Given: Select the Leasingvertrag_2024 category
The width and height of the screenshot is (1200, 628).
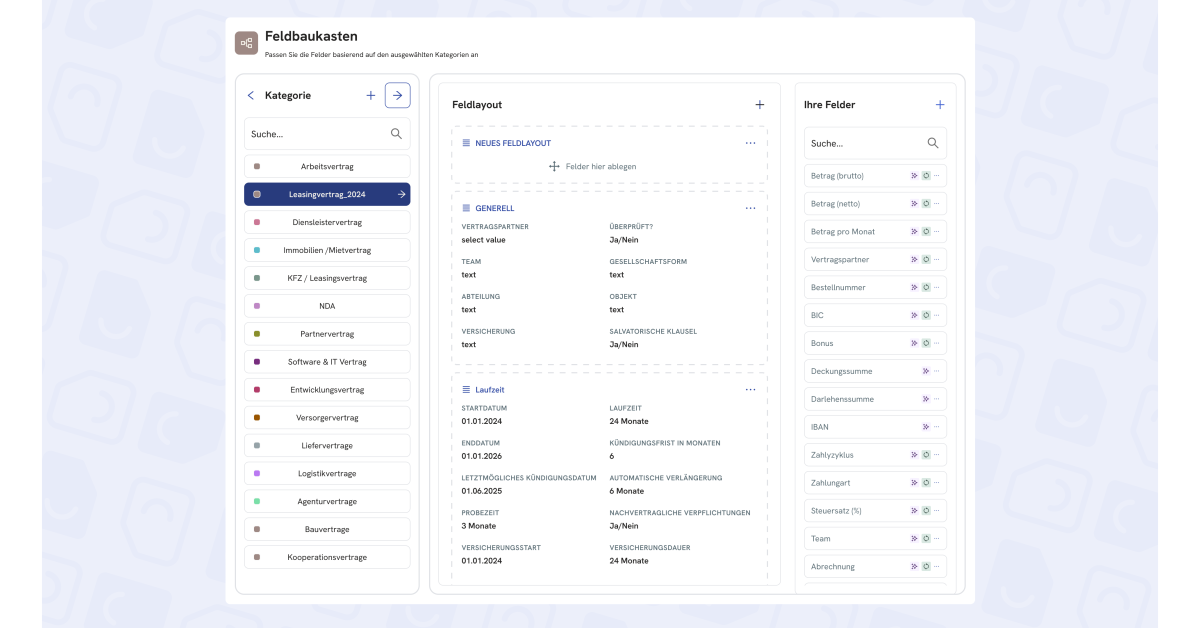Looking at the screenshot, I should click(x=327, y=194).
